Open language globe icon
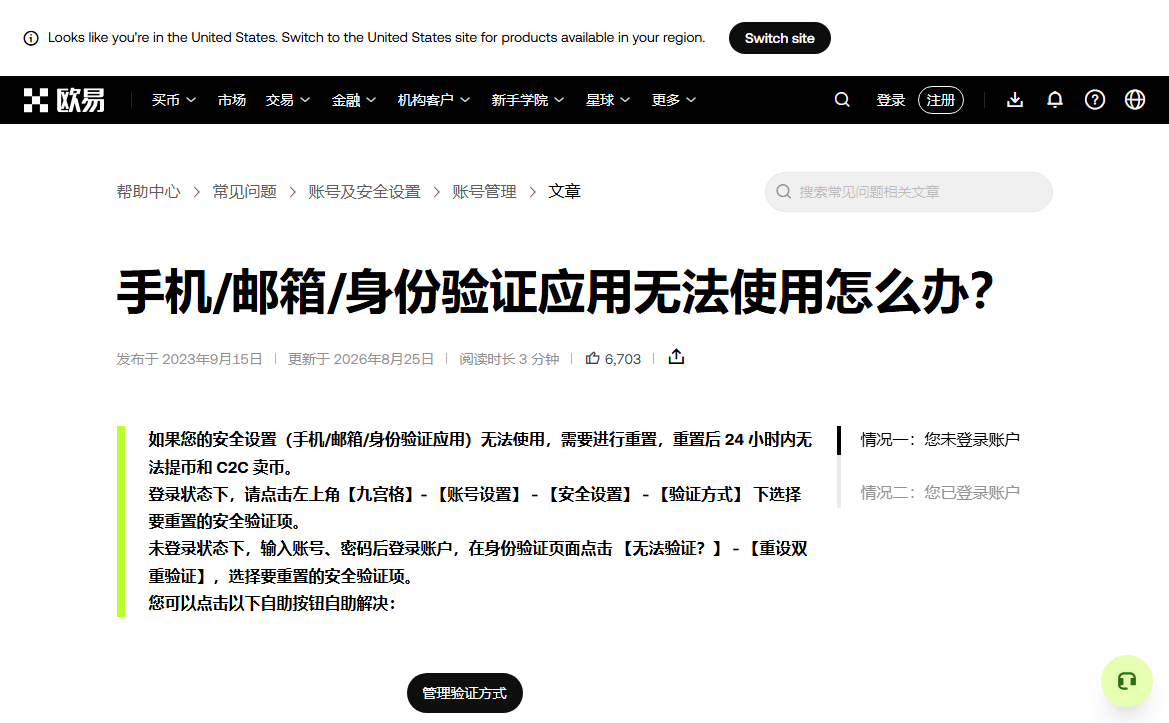 click(1135, 100)
